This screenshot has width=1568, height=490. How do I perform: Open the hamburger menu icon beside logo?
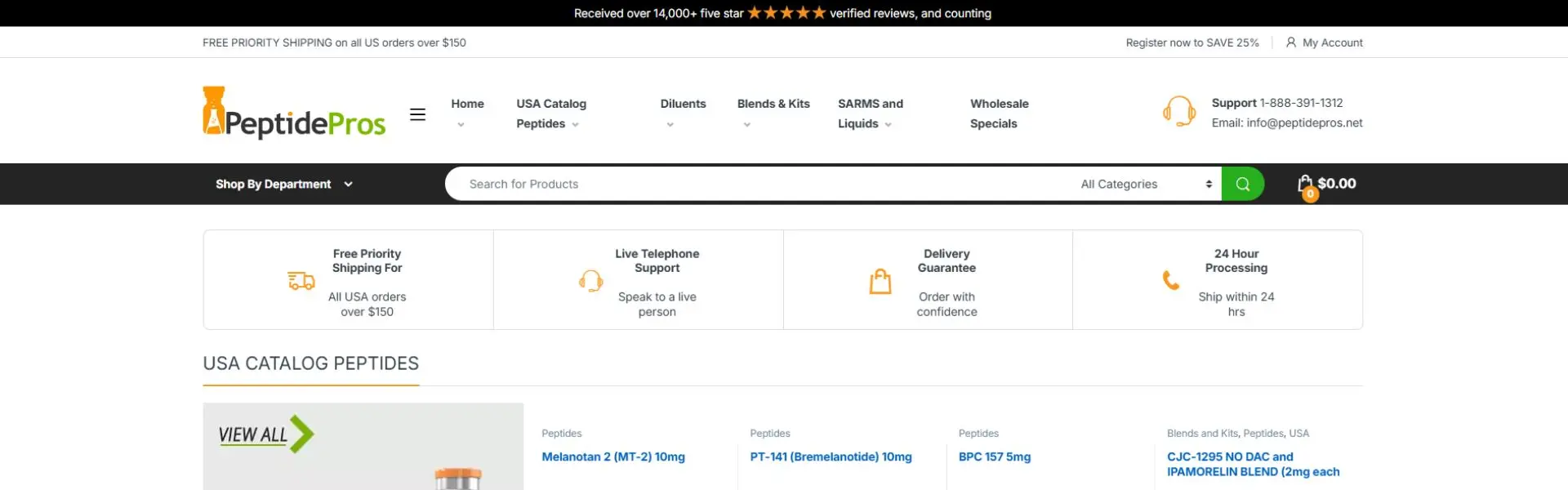coord(417,114)
